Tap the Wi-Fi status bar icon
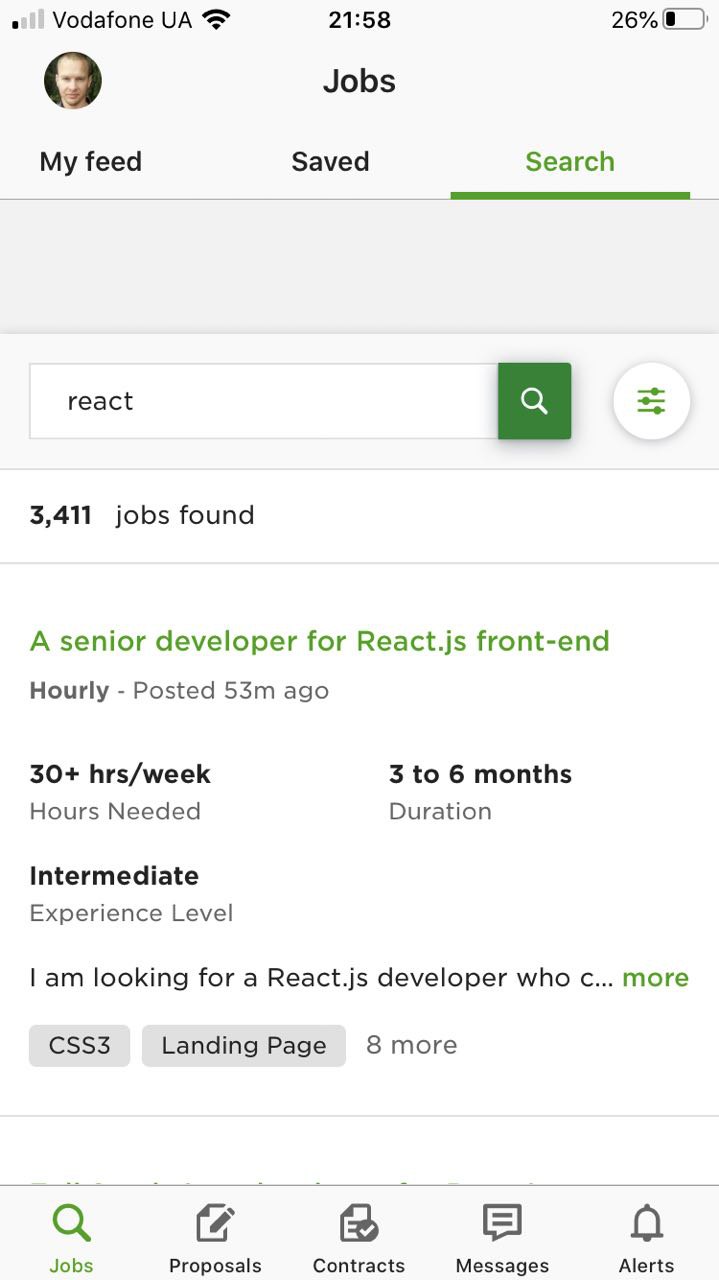Image resolution: width=719 pixels, height=1280 pixels. [x=215, y=19]
